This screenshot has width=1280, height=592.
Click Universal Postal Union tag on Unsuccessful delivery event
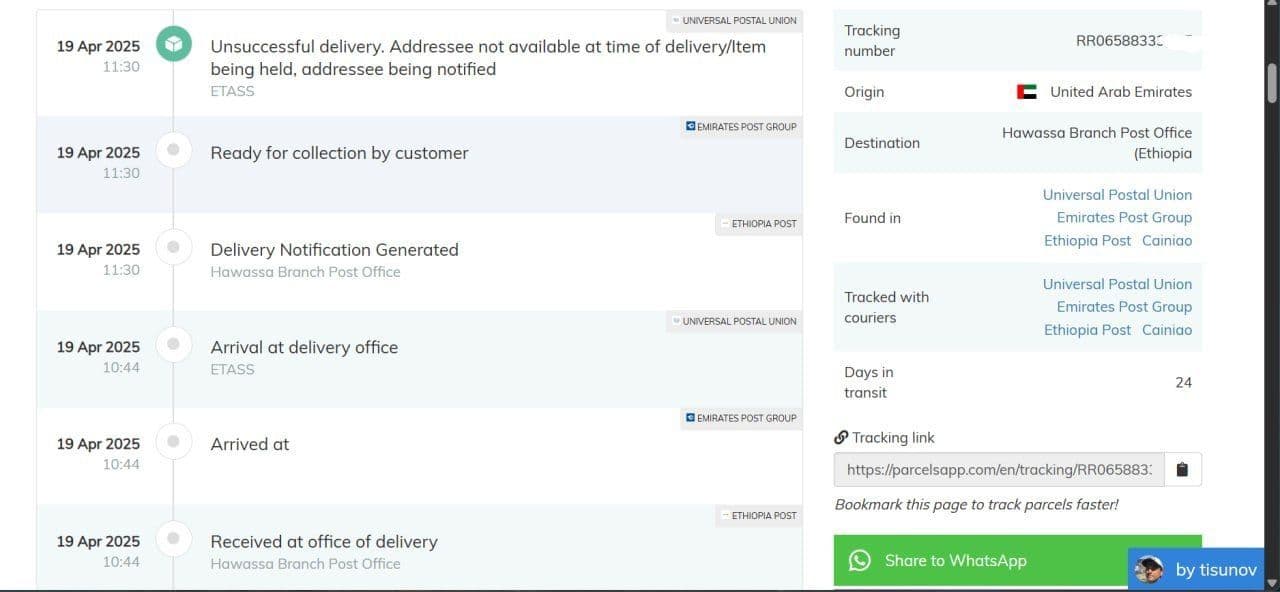pos(734,21)
